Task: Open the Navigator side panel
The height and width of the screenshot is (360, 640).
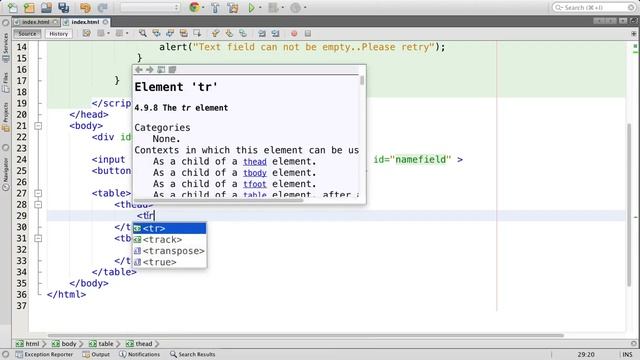Action: point(5,174)
